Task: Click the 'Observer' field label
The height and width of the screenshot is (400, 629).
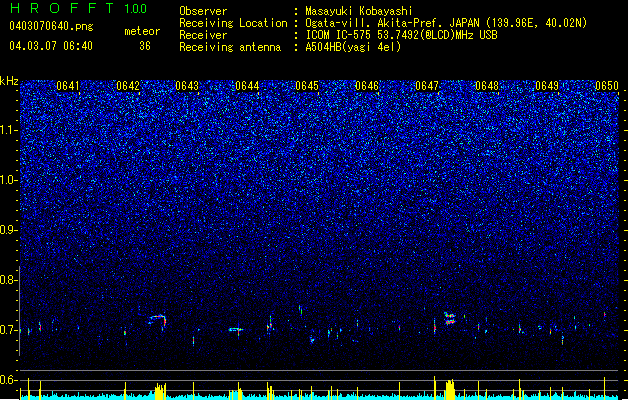Action: pos(203,11)
